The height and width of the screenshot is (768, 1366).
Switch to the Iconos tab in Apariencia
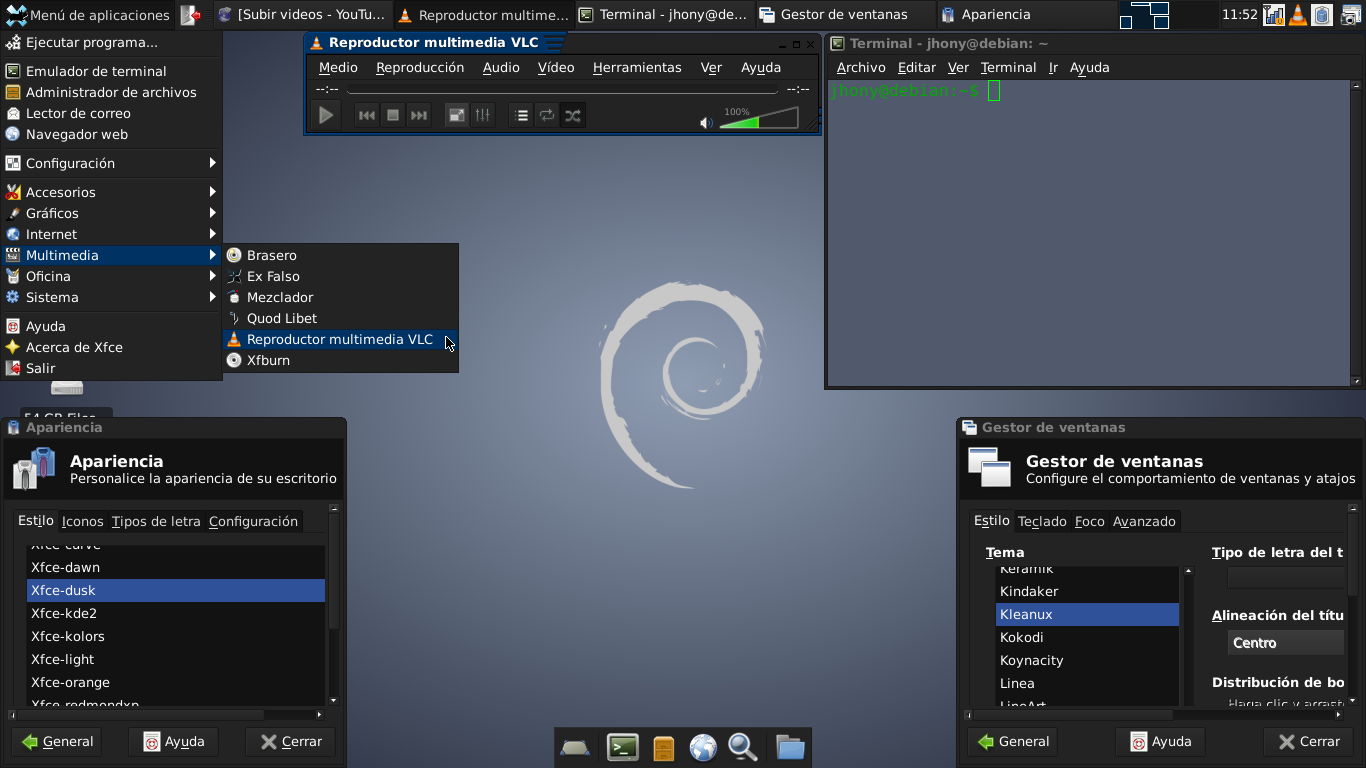tap(82, 521)
